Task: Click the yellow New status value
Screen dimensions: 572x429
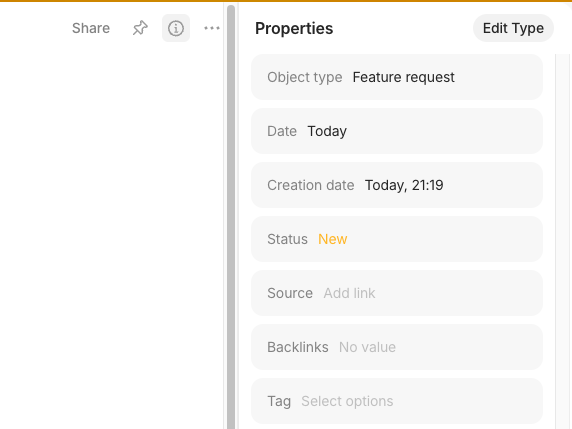Action: (333, 239)
